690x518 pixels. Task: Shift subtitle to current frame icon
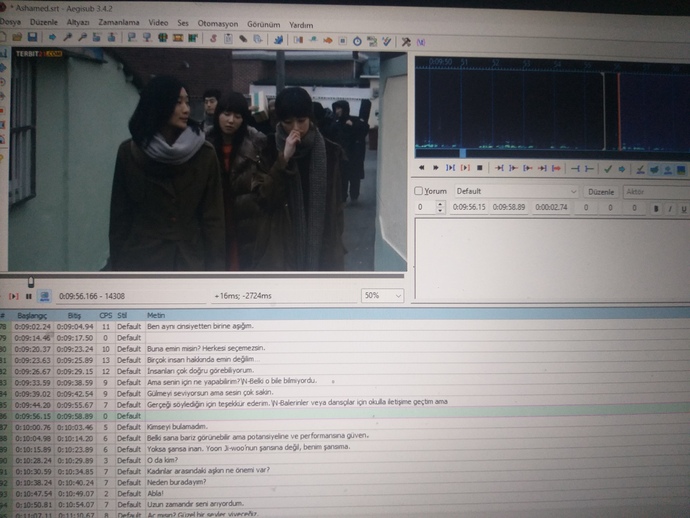point(193,38)
